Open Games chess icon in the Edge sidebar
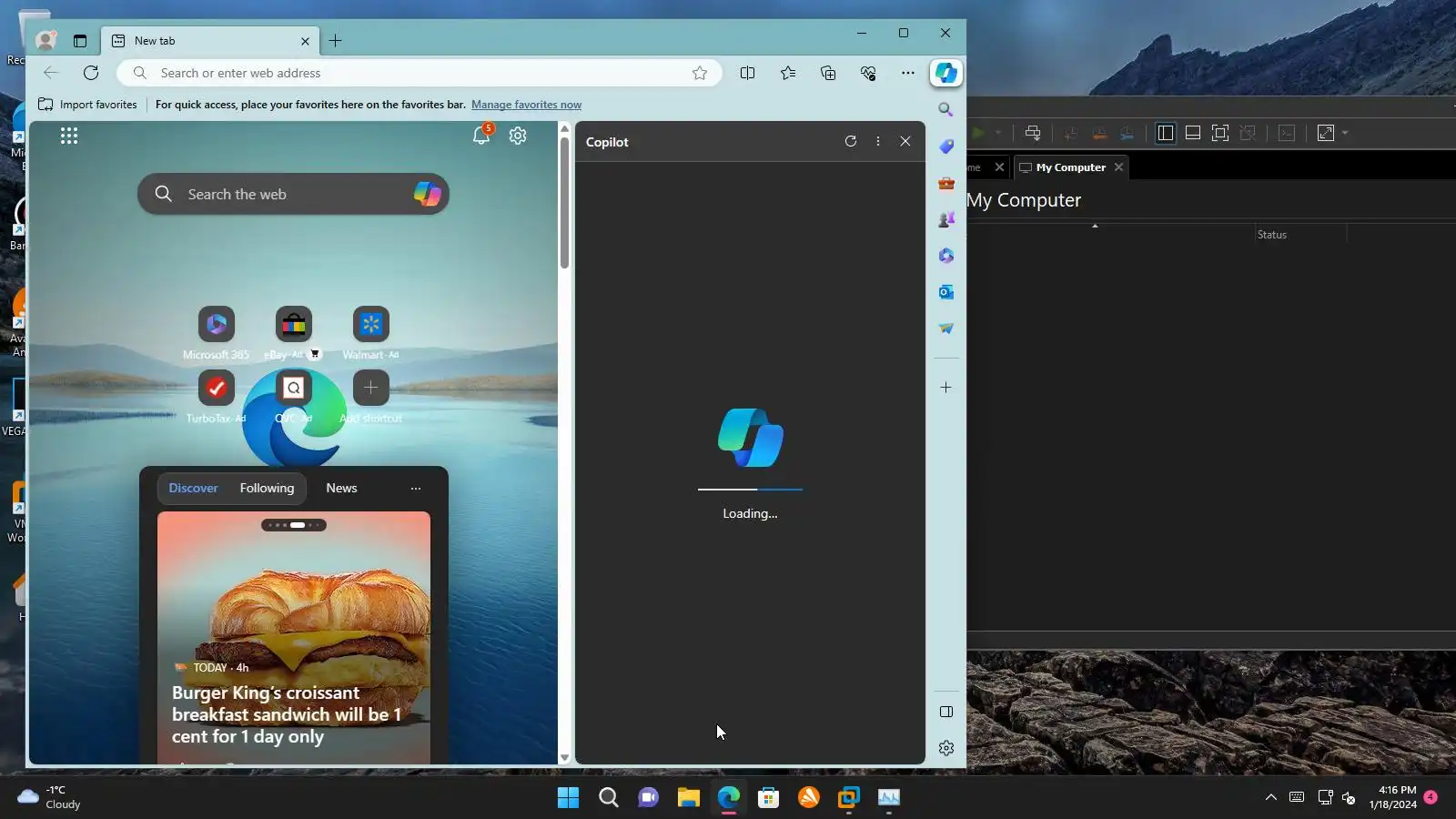The image size is (1456, 819). click(x=946, y=219)
